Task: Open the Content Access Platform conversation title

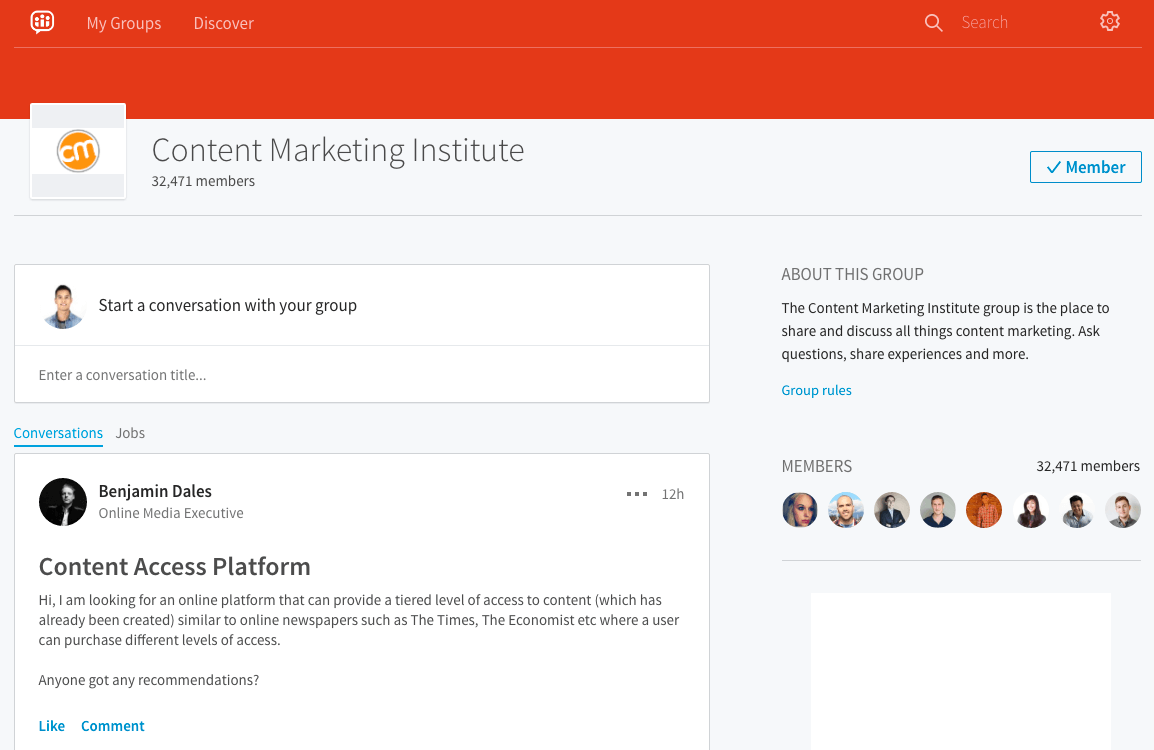Action: 174,566
